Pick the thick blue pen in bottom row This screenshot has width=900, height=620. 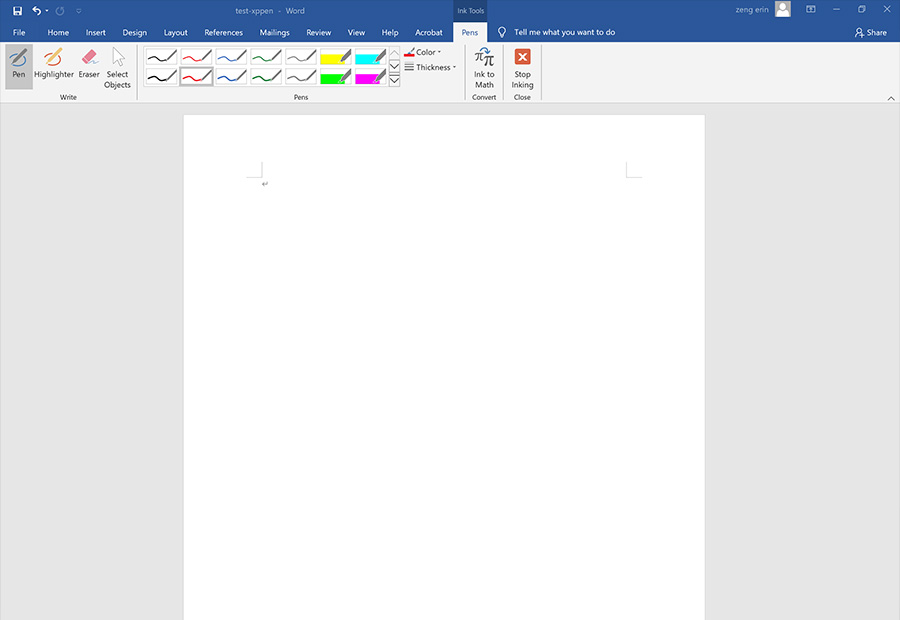click(x=231, y=76)
